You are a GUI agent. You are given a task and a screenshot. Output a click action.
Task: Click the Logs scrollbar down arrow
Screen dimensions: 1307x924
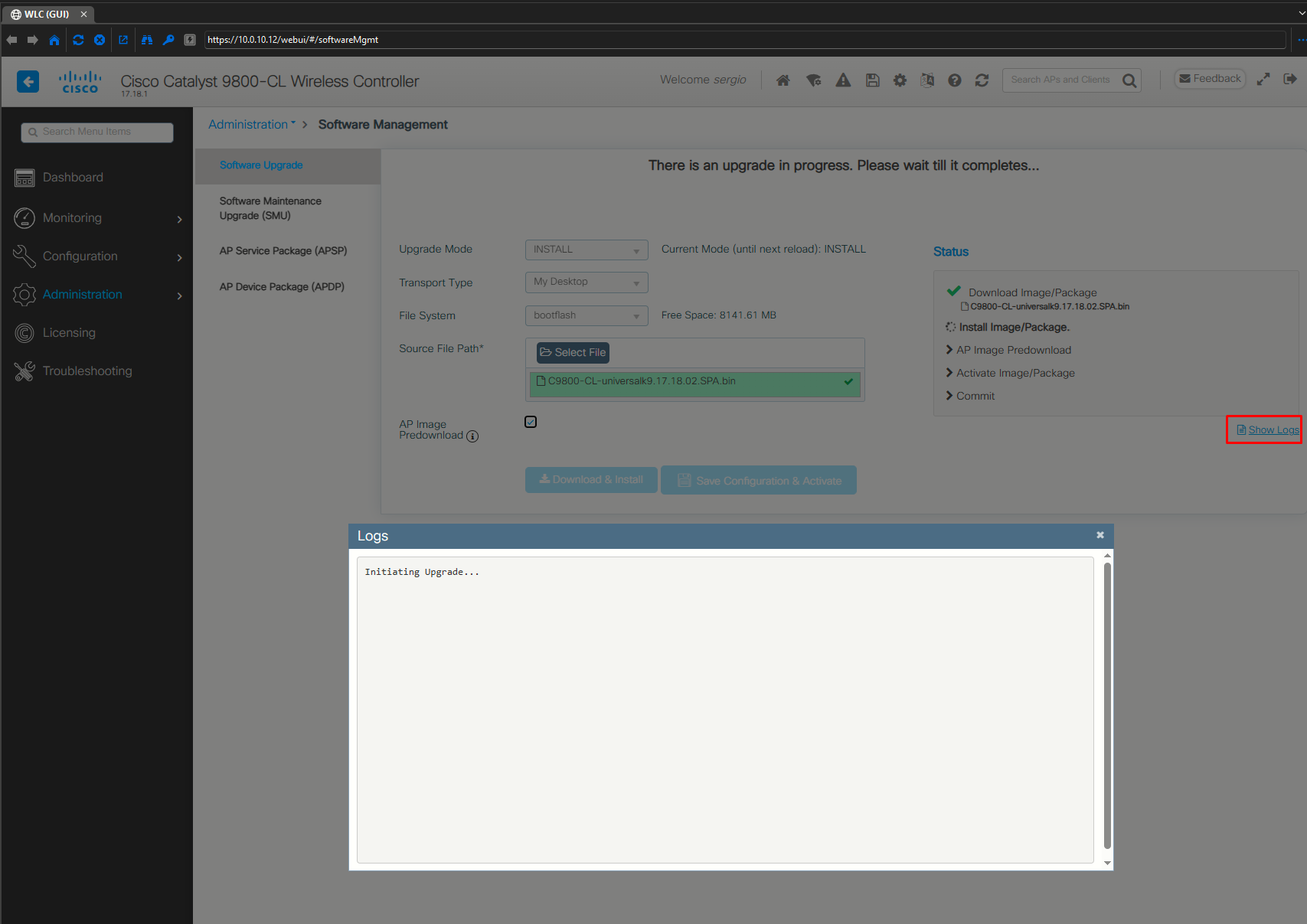pyautogui.click(x=1107, y=863)
